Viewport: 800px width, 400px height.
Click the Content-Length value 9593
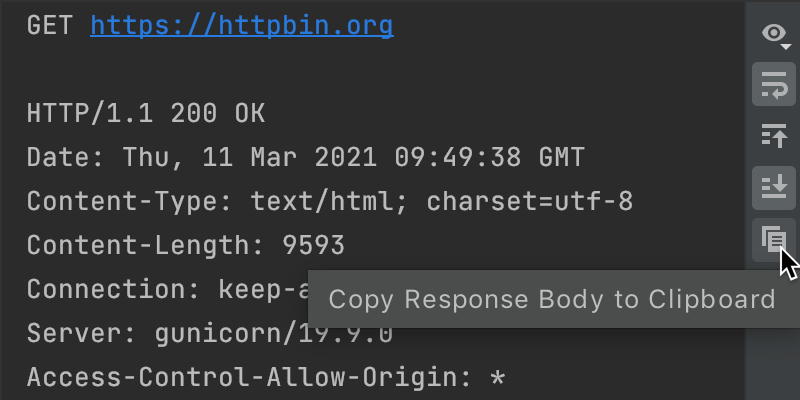[314, 245]
